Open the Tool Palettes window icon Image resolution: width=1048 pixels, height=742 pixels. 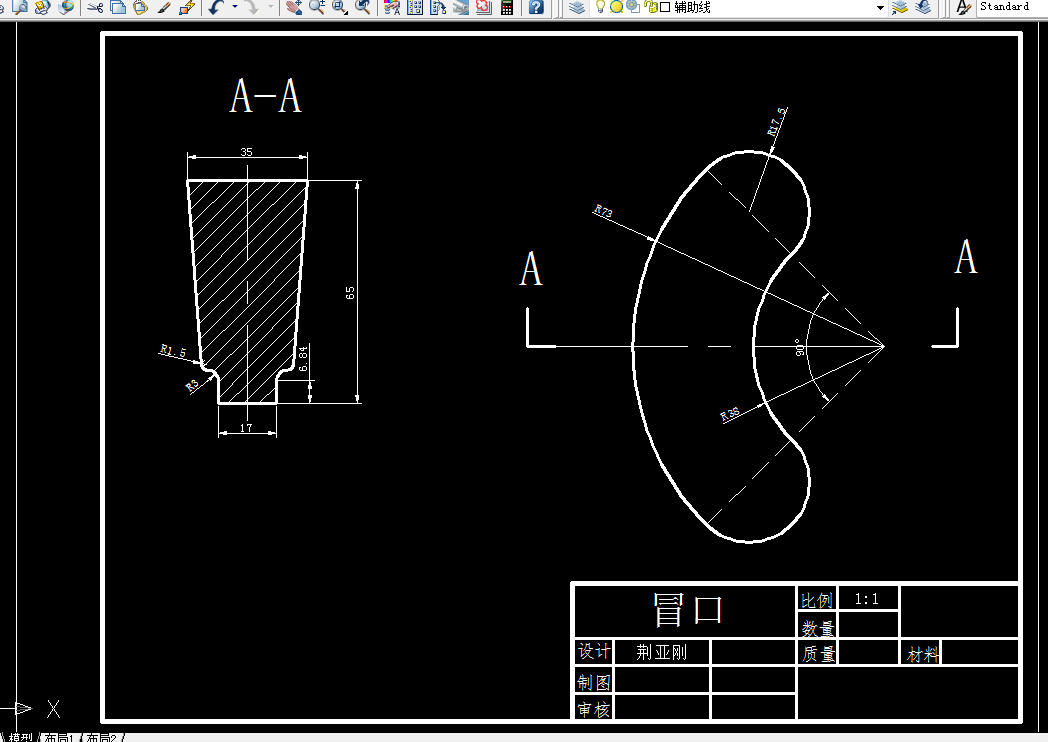tap(438, 7)
